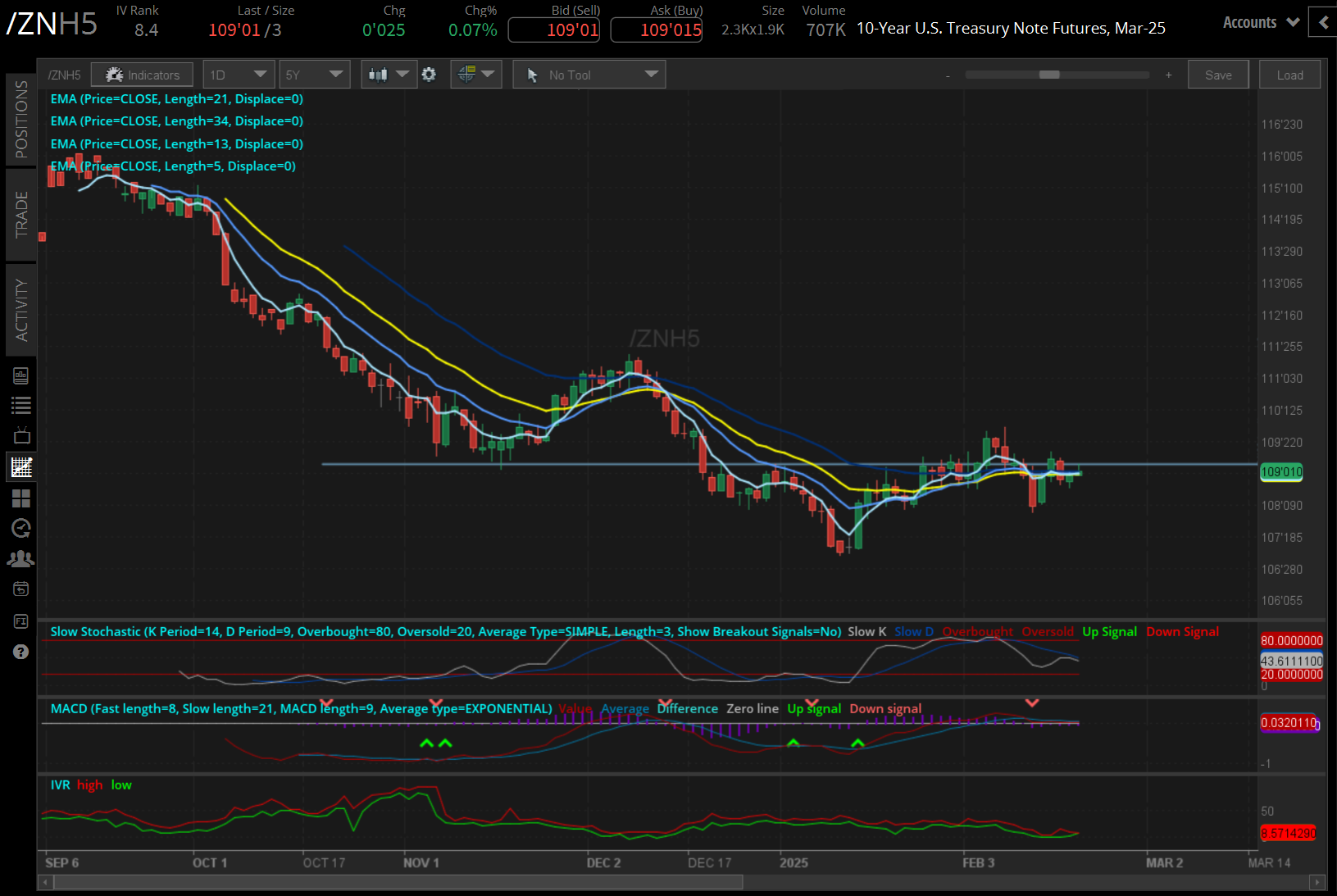
Task: Select the chart grid icon in the sidebar
Action: coord(20,466)
